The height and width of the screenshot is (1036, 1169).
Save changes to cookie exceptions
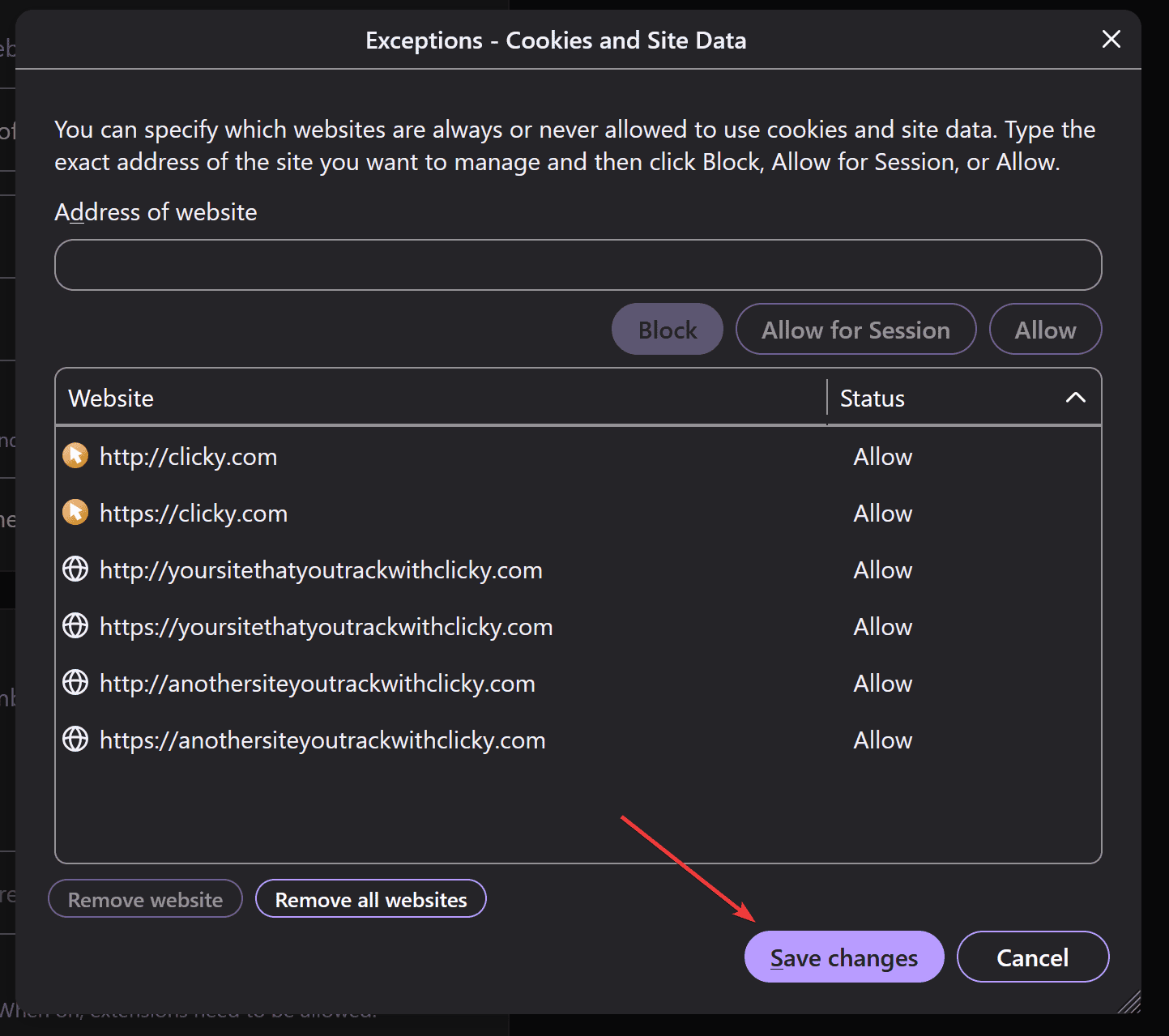(844, 957)
